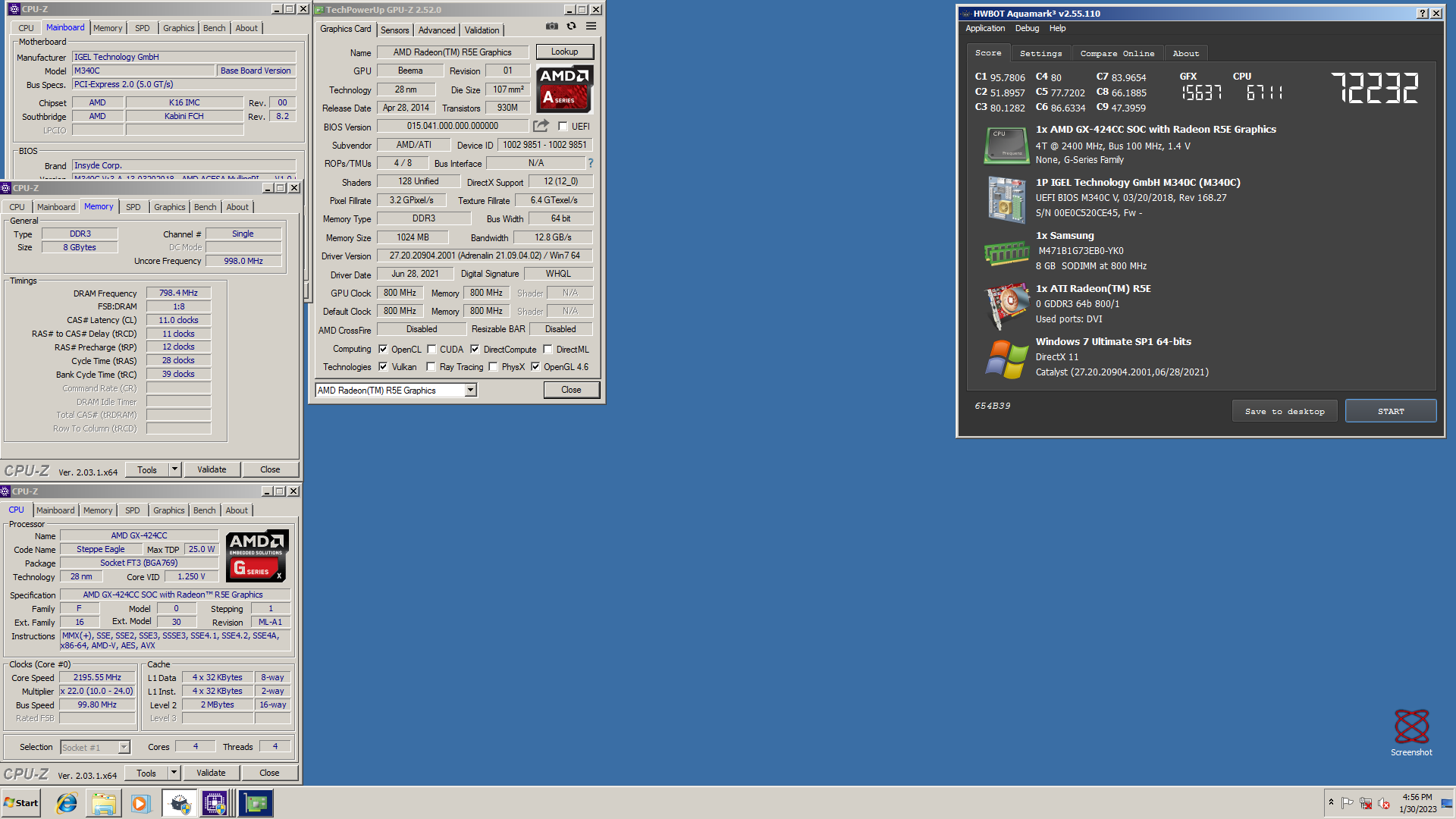The height and width of the screenshot is (819, 1456).
Task: Switch to CPU-Z via purple chip taskbar icon
Action: [215, 803]
